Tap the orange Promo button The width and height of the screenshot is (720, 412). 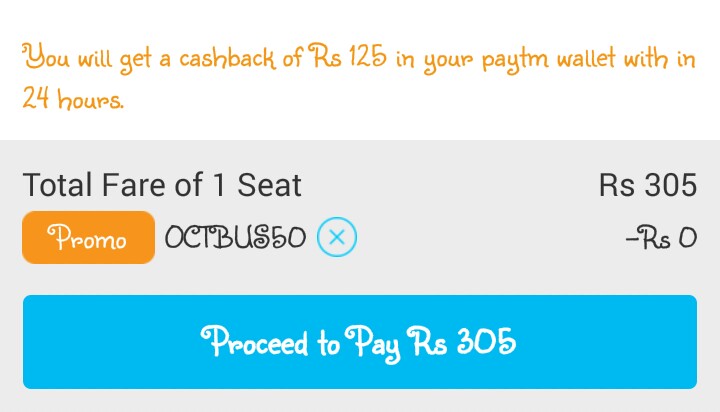tap(89, 238)
